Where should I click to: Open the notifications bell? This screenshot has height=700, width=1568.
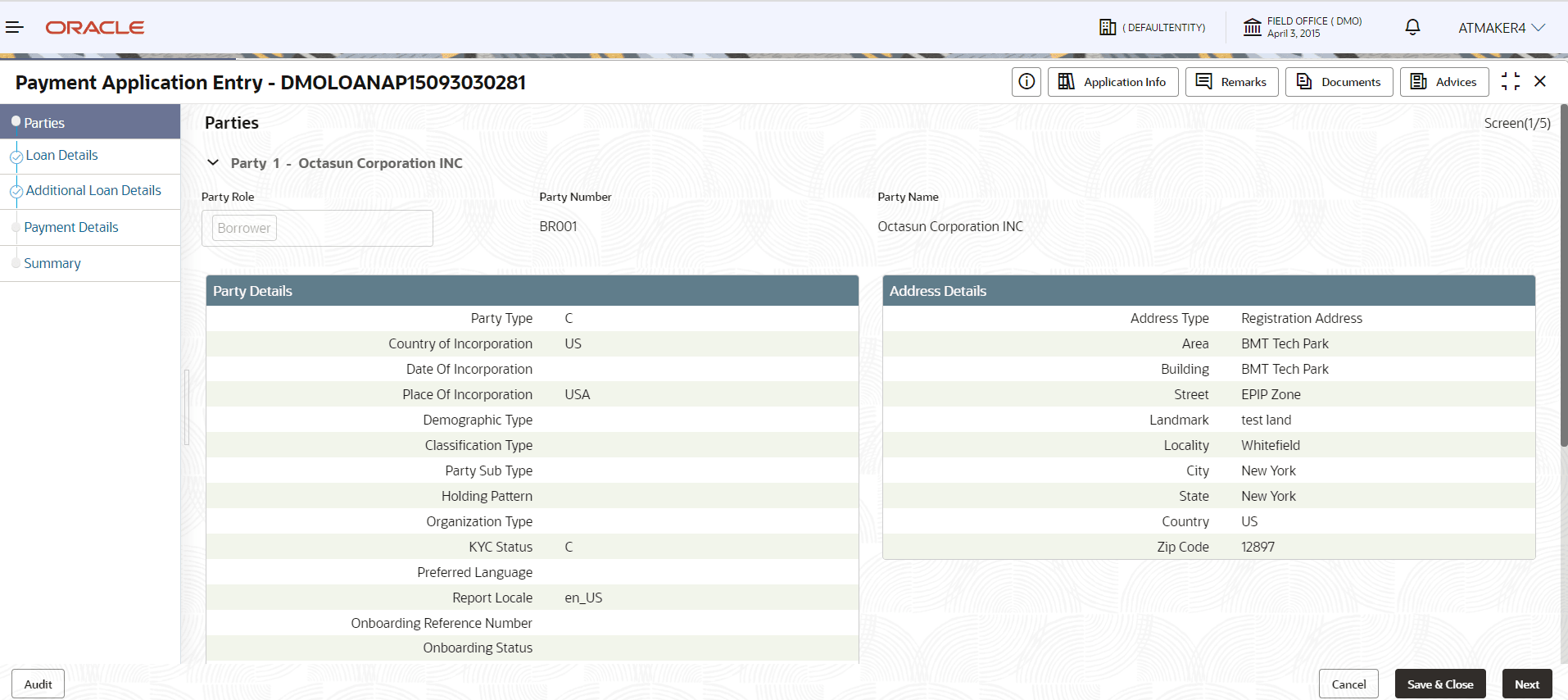1412,27
